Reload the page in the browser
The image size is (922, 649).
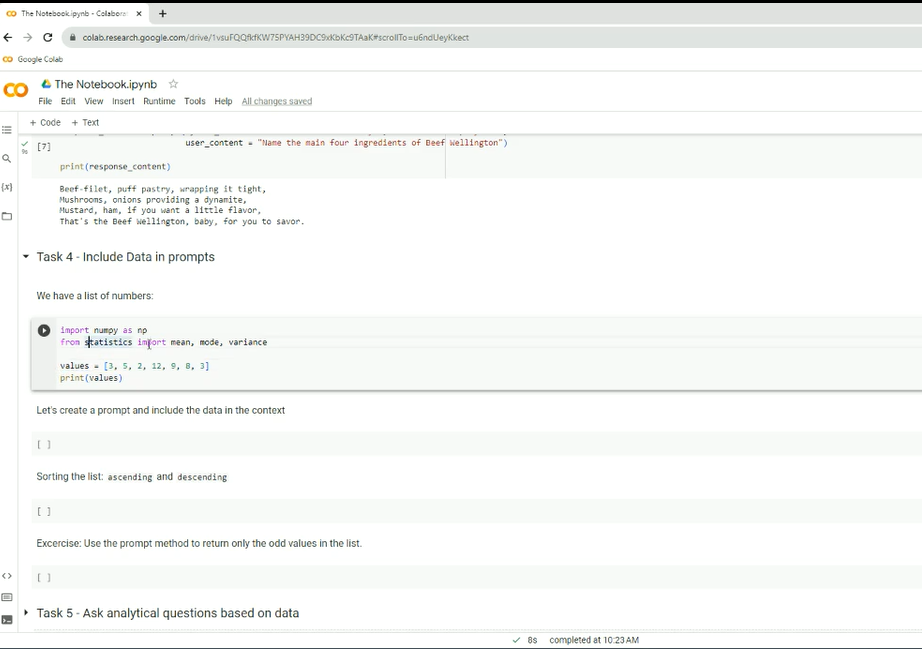(x=47, y=37)
